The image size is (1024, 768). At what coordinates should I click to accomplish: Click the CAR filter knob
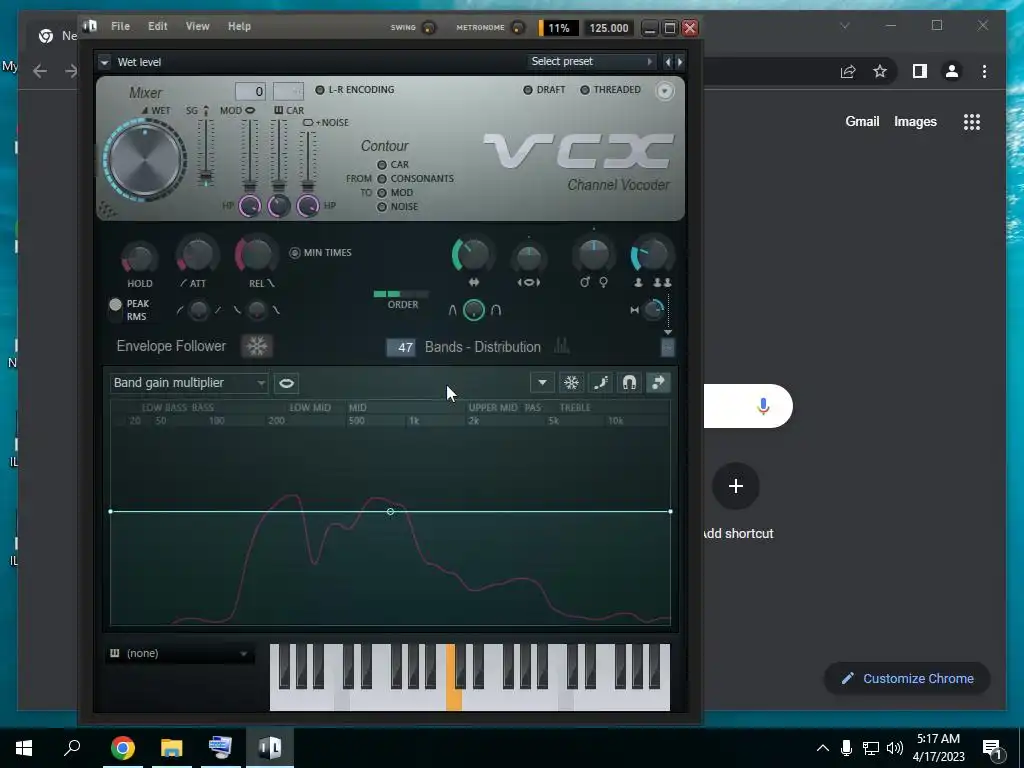279,206
